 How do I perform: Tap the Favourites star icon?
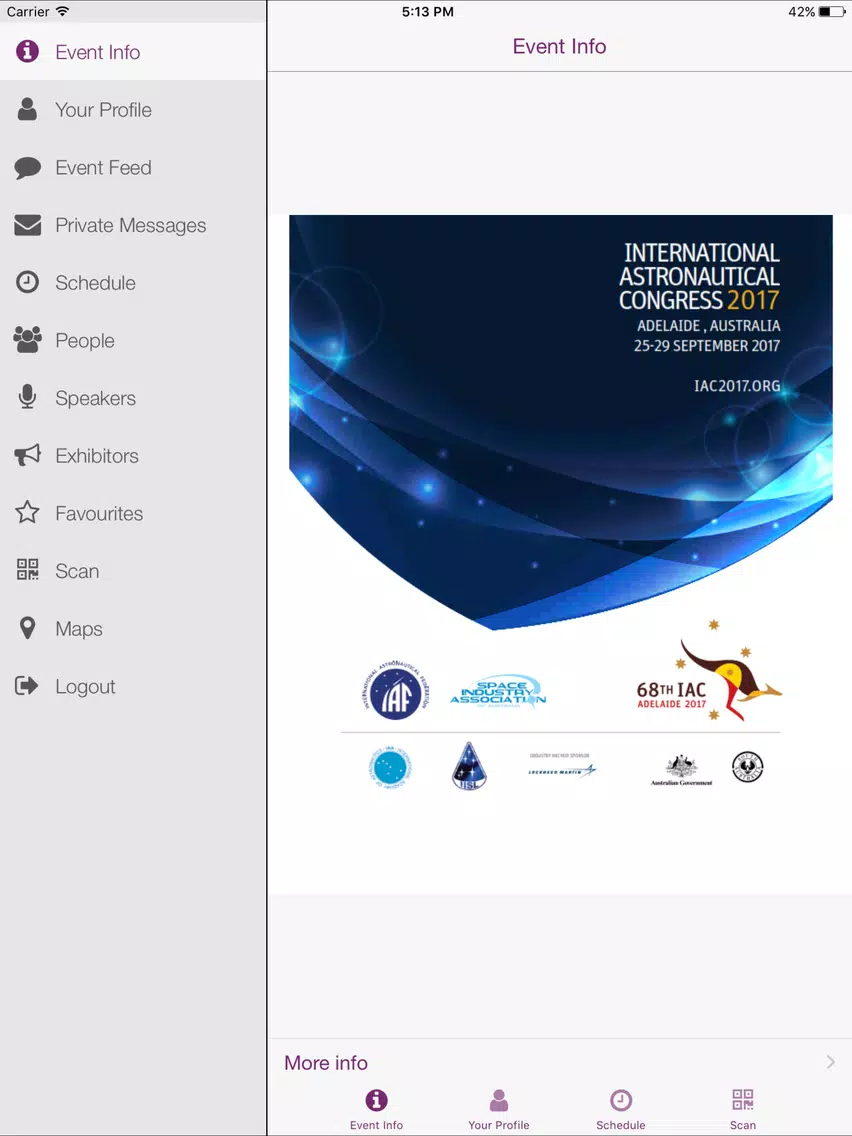(28, 513)
